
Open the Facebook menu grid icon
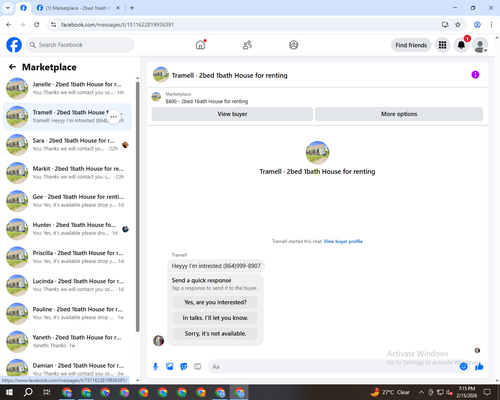pyautogui.click(x=442, y=45)
